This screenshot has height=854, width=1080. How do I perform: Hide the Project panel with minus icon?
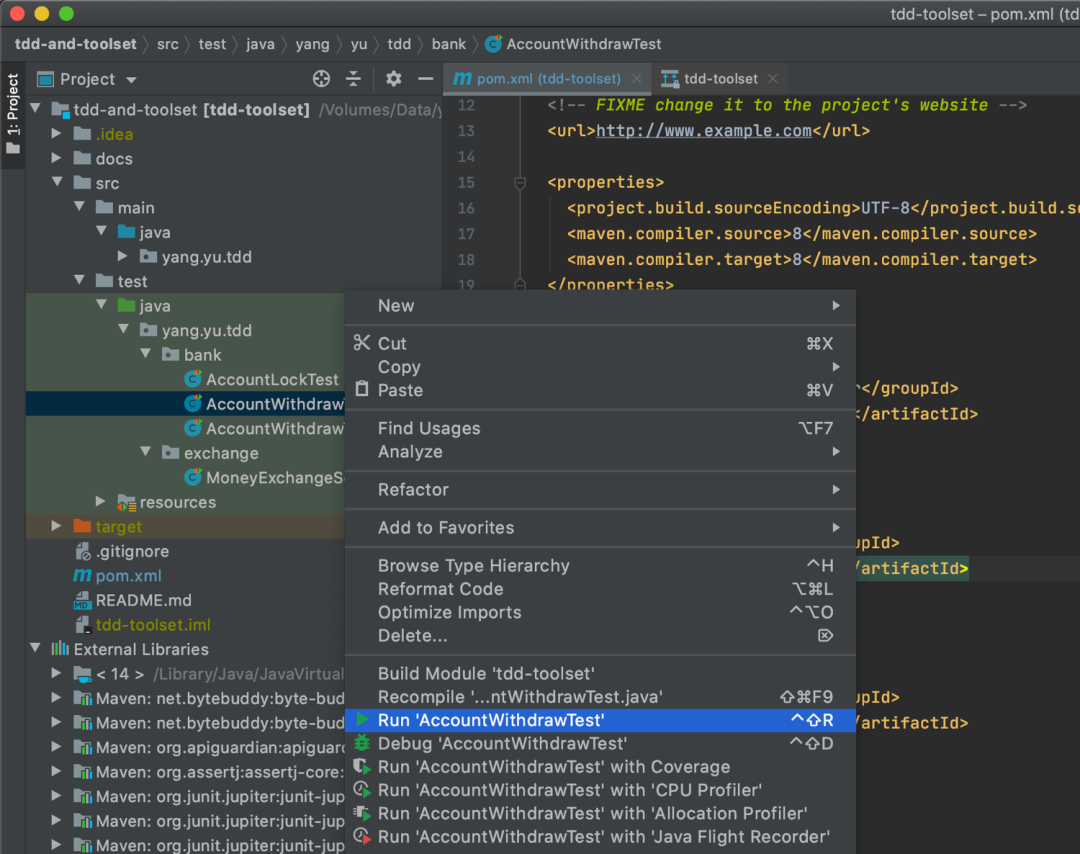tap(426, 79)
